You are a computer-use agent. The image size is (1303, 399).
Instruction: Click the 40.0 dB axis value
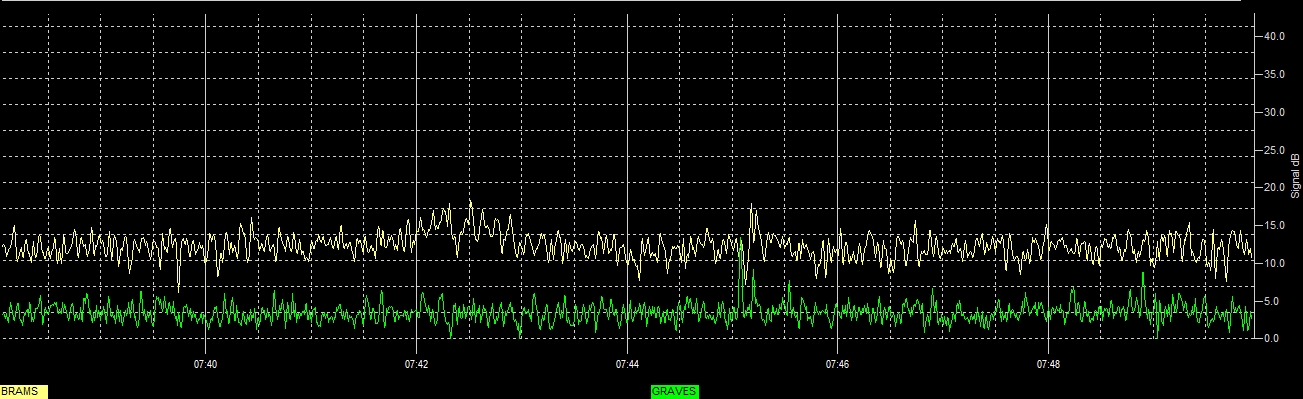[1274, 36]
